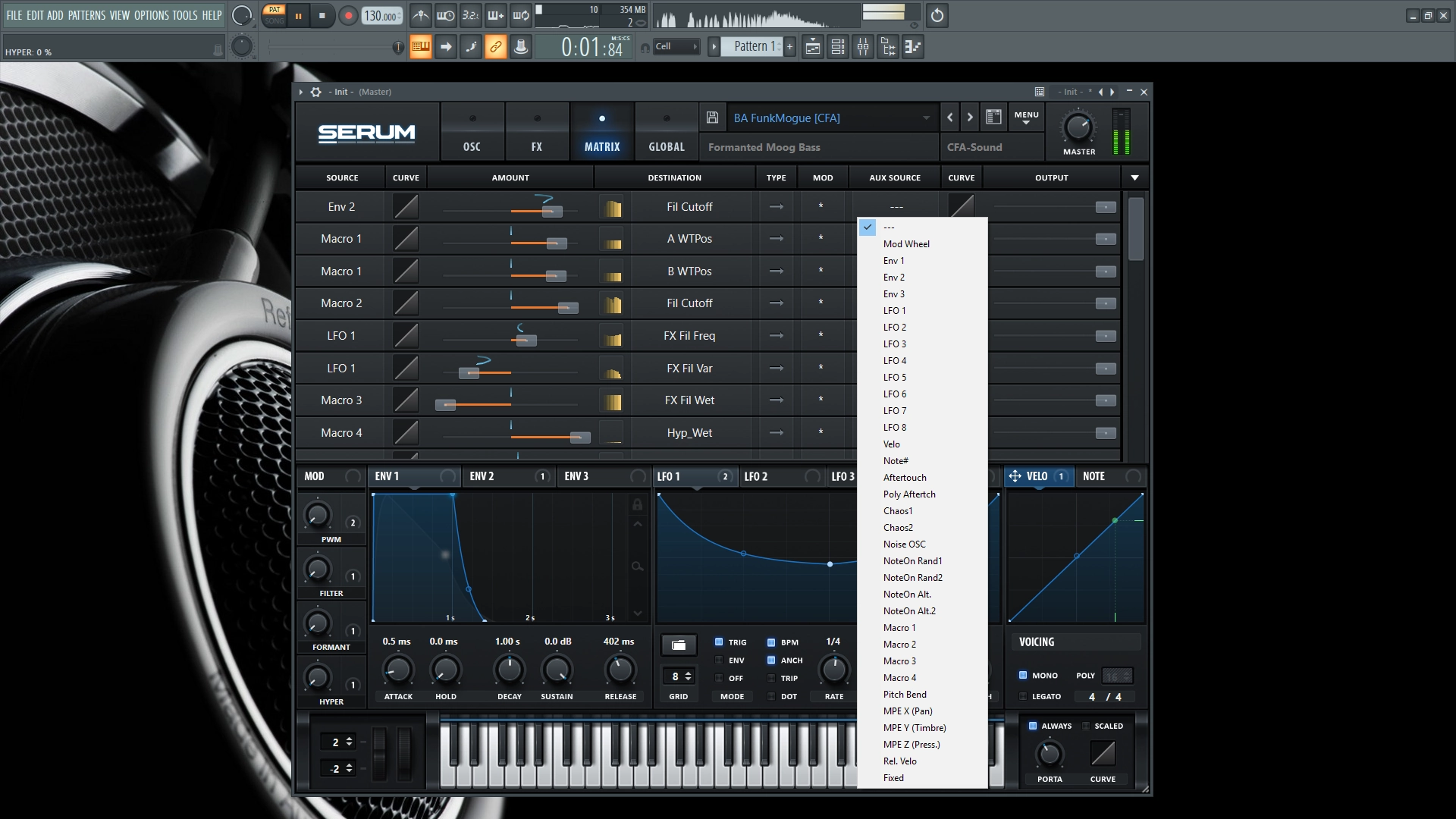Open the browser panel icon
This screenshot has height=819, width=1456.
pyautogui.click(x=888, y=47)
